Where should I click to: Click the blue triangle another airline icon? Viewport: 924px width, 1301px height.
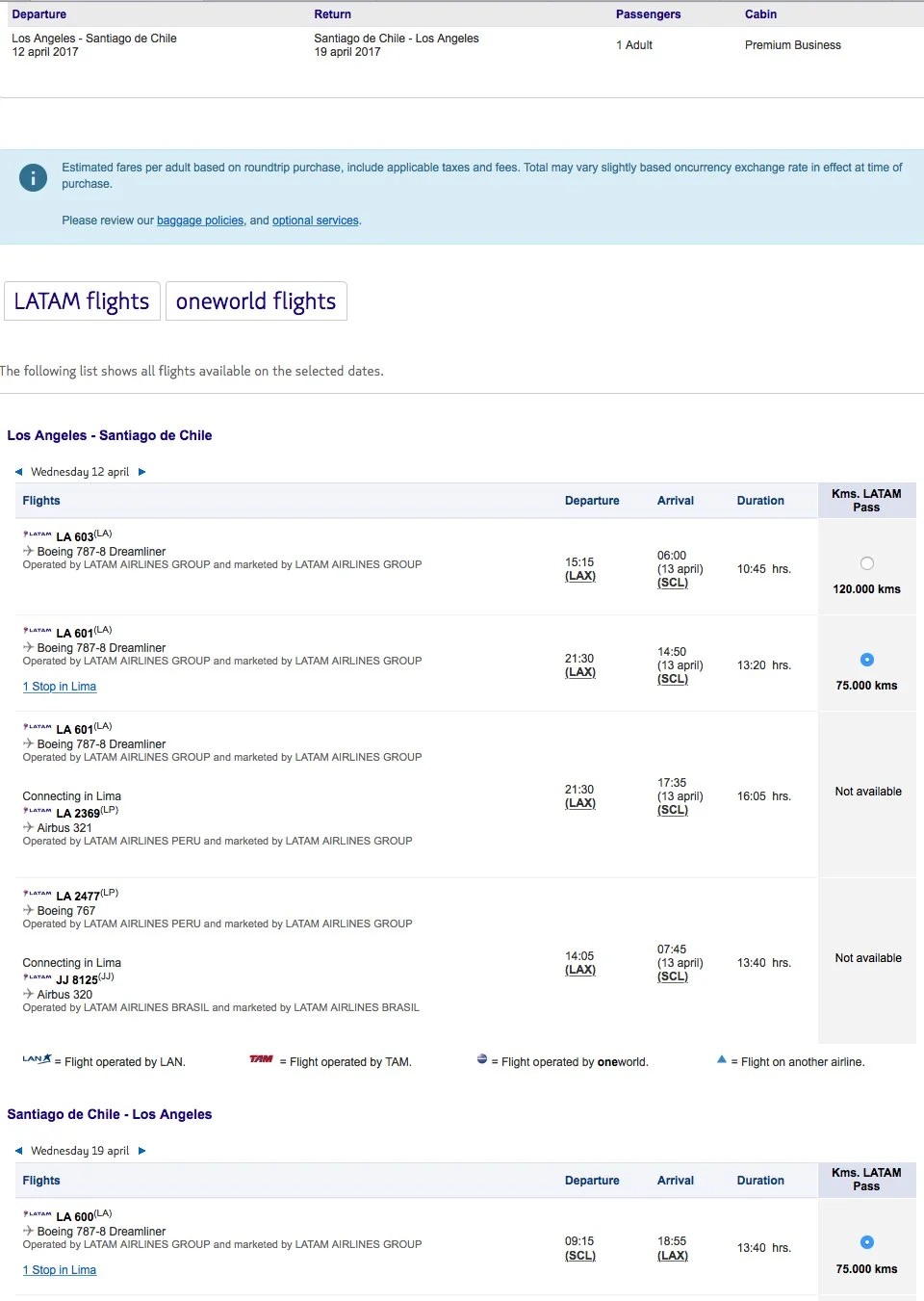coord(722,1059)
